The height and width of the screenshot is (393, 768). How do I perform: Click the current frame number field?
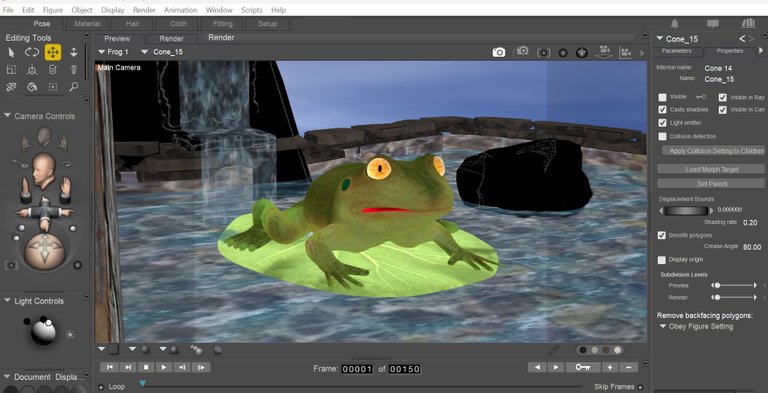(357, 368)
